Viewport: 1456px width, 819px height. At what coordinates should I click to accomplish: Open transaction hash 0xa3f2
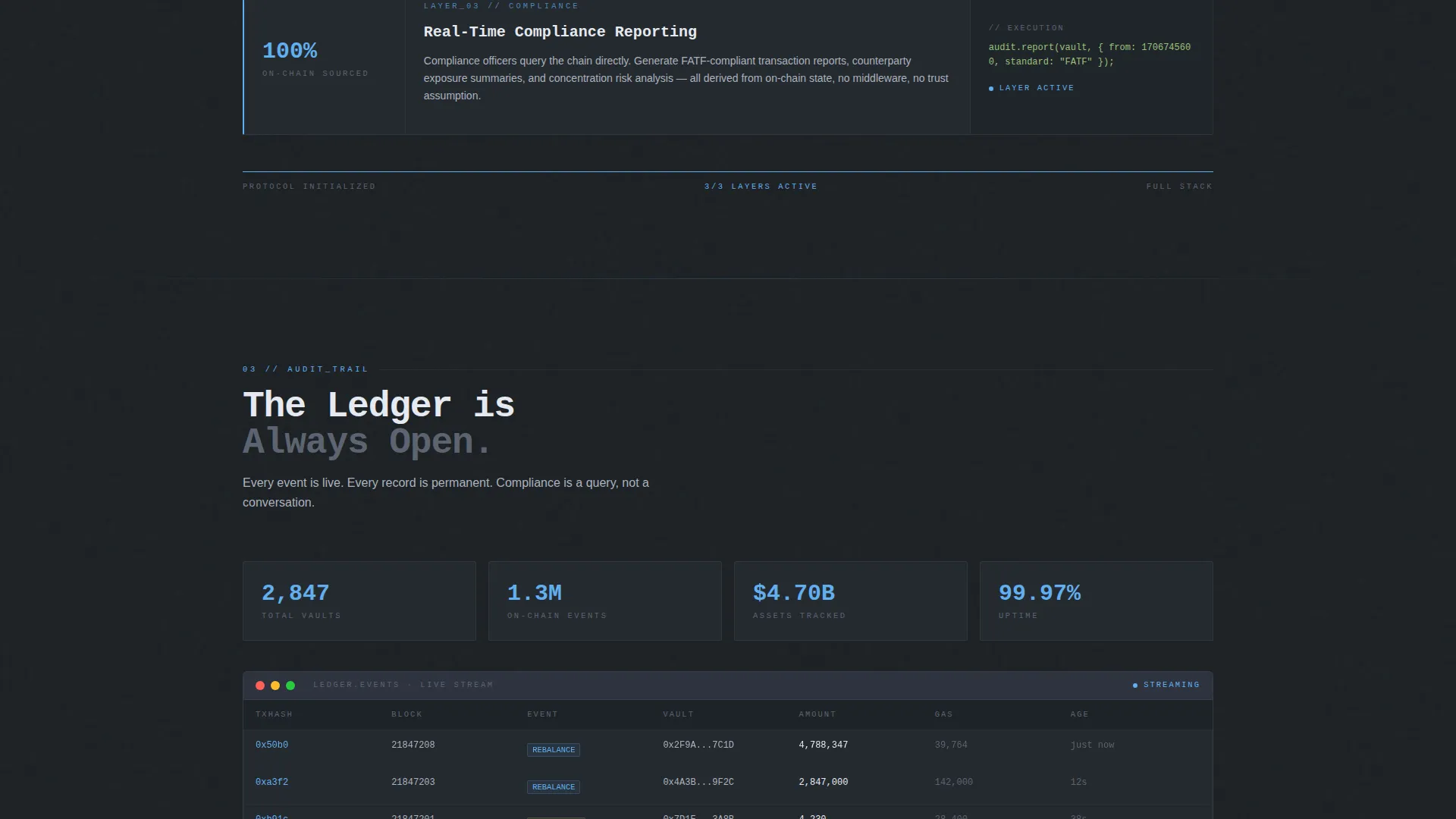pos(271,782)
